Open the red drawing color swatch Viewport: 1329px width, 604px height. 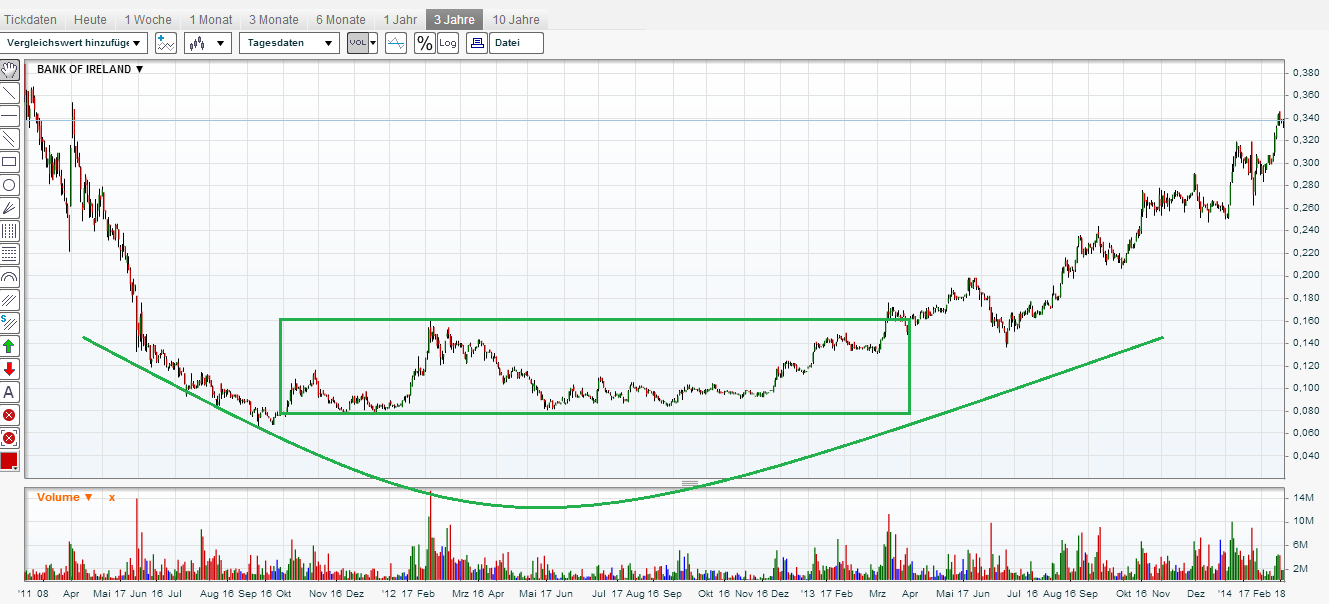(10, 461)
